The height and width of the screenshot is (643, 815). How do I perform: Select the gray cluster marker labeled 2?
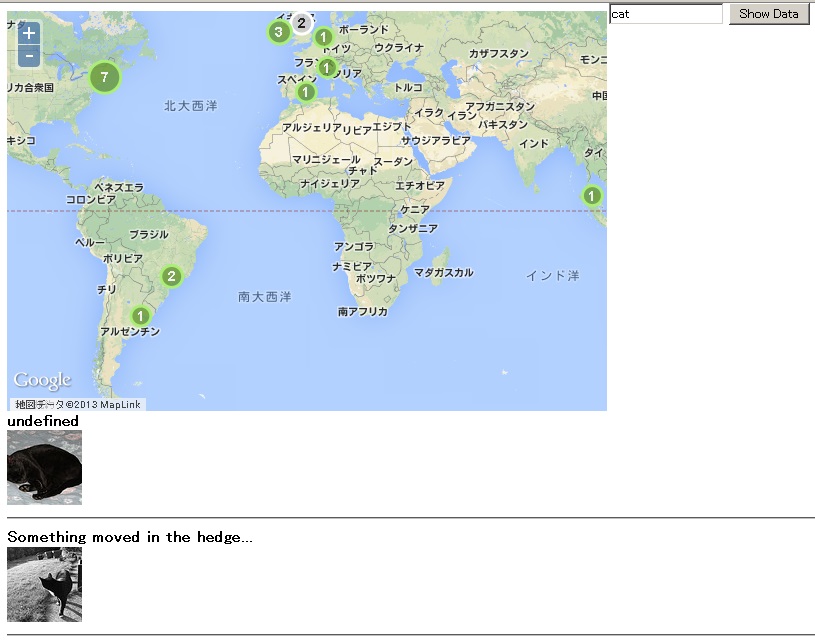301,23
